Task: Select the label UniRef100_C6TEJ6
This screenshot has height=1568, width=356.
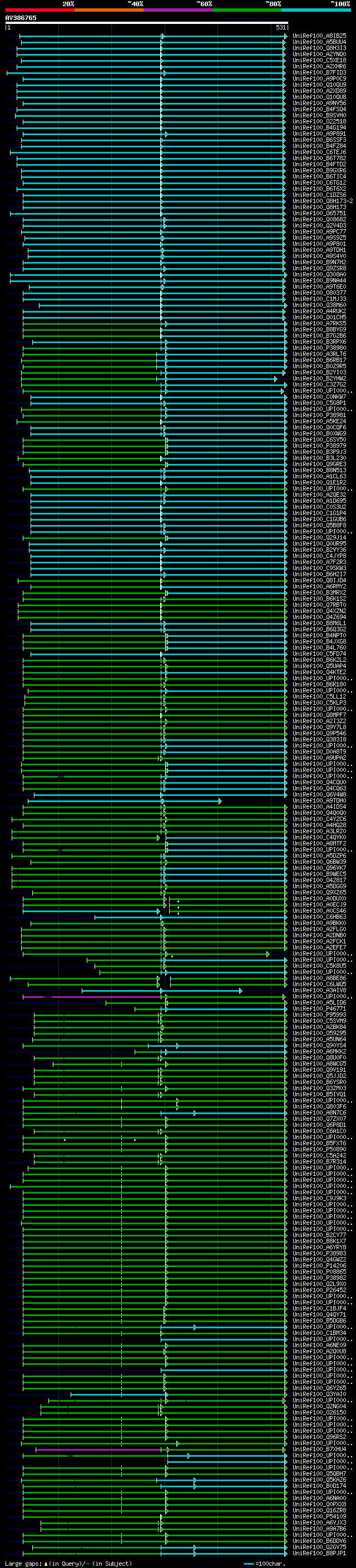Action: coord(319,152)
